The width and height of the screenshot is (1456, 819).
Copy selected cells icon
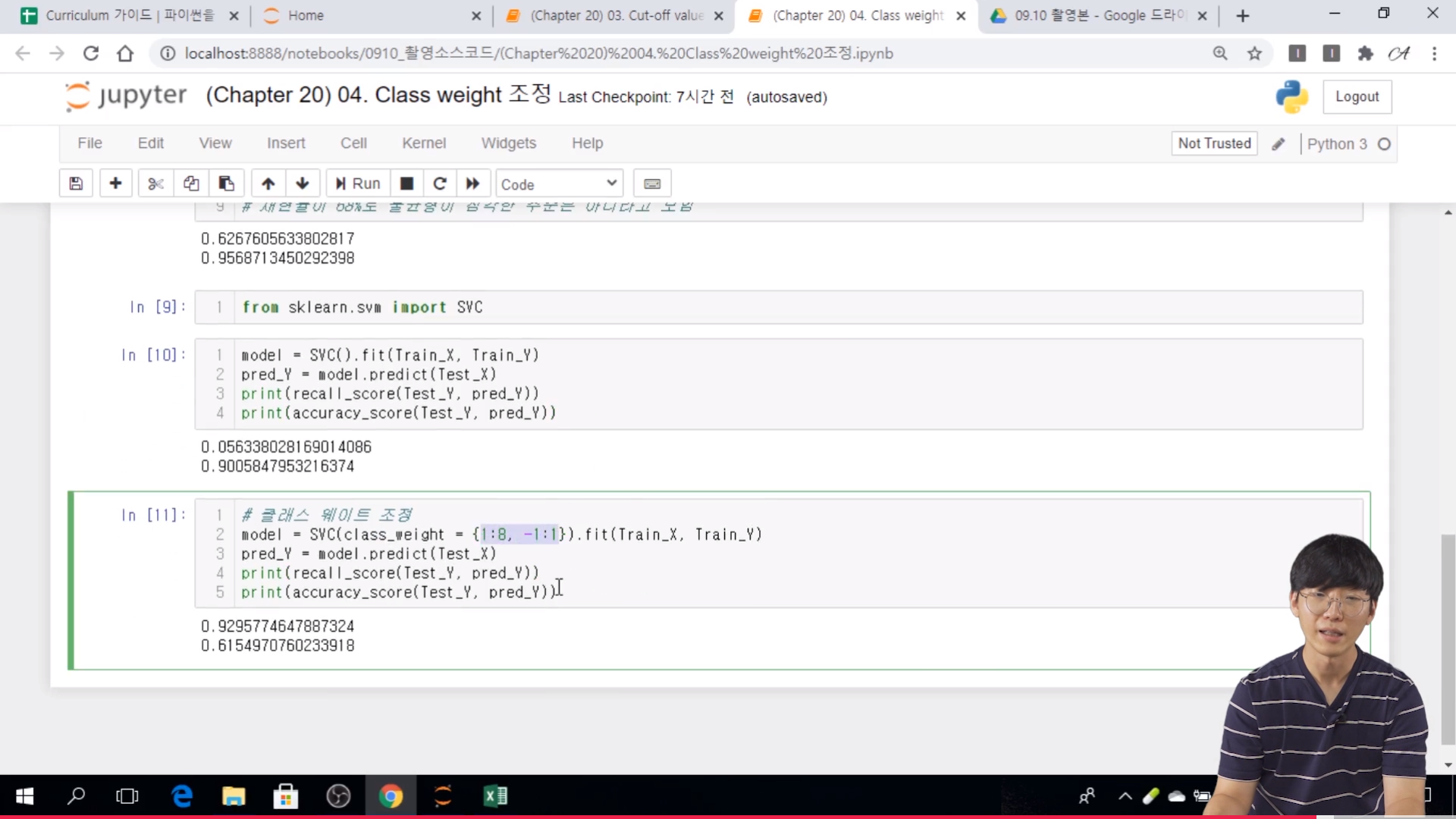[191, 184]
